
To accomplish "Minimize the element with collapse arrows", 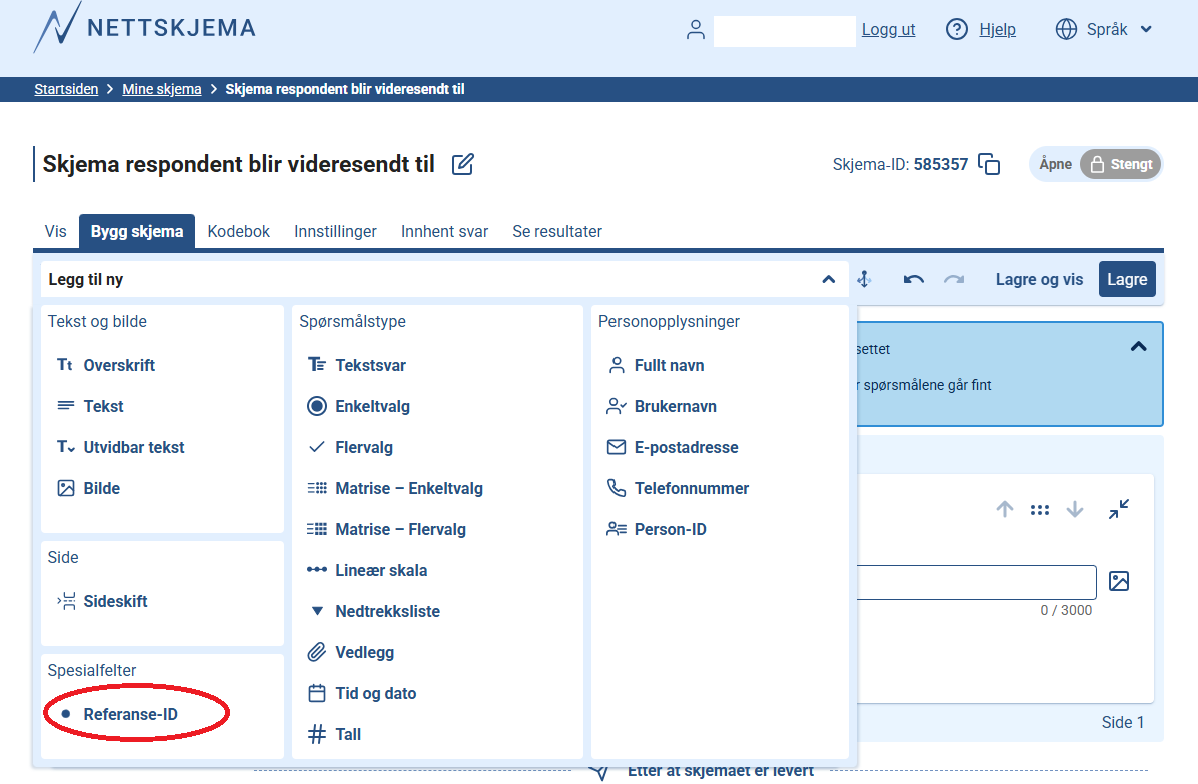I will point(1119,509).
